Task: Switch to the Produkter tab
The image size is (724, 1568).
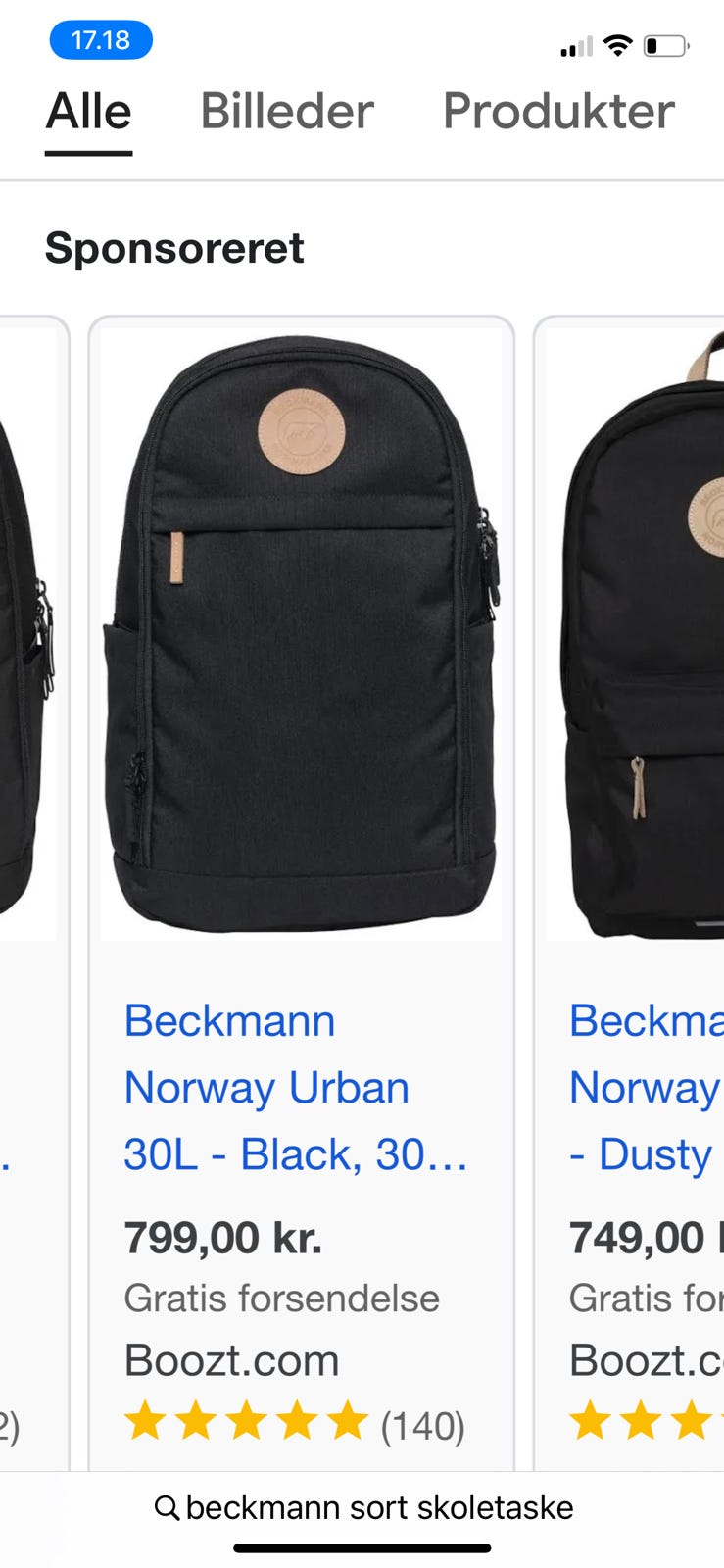Action: 558,111
